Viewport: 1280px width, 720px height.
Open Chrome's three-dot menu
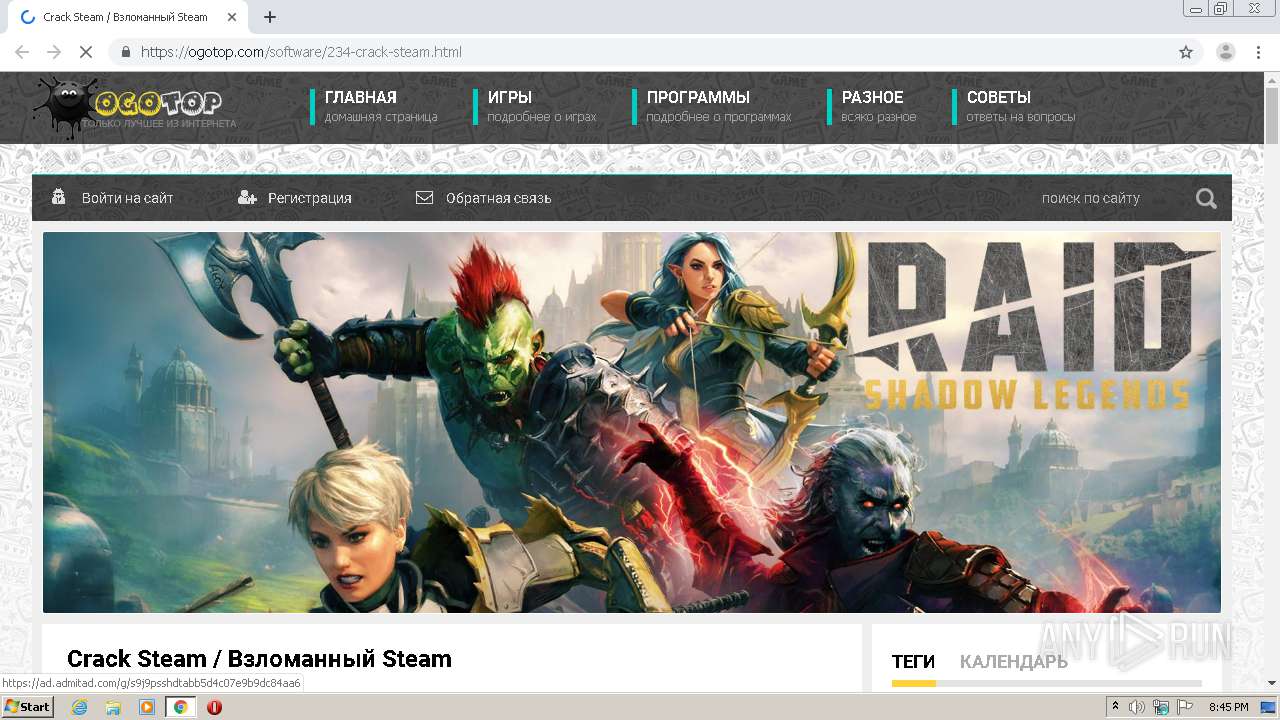pos(1259,52)
